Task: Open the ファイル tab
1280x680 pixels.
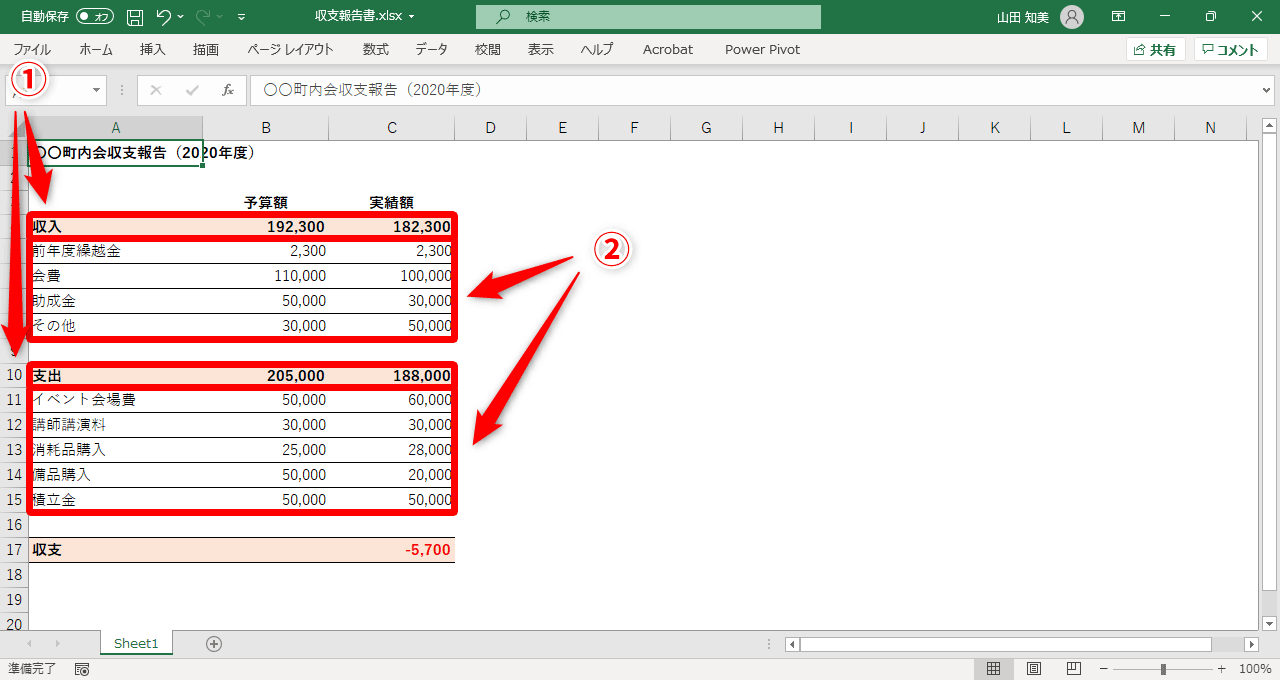Action: pos(32,49)
